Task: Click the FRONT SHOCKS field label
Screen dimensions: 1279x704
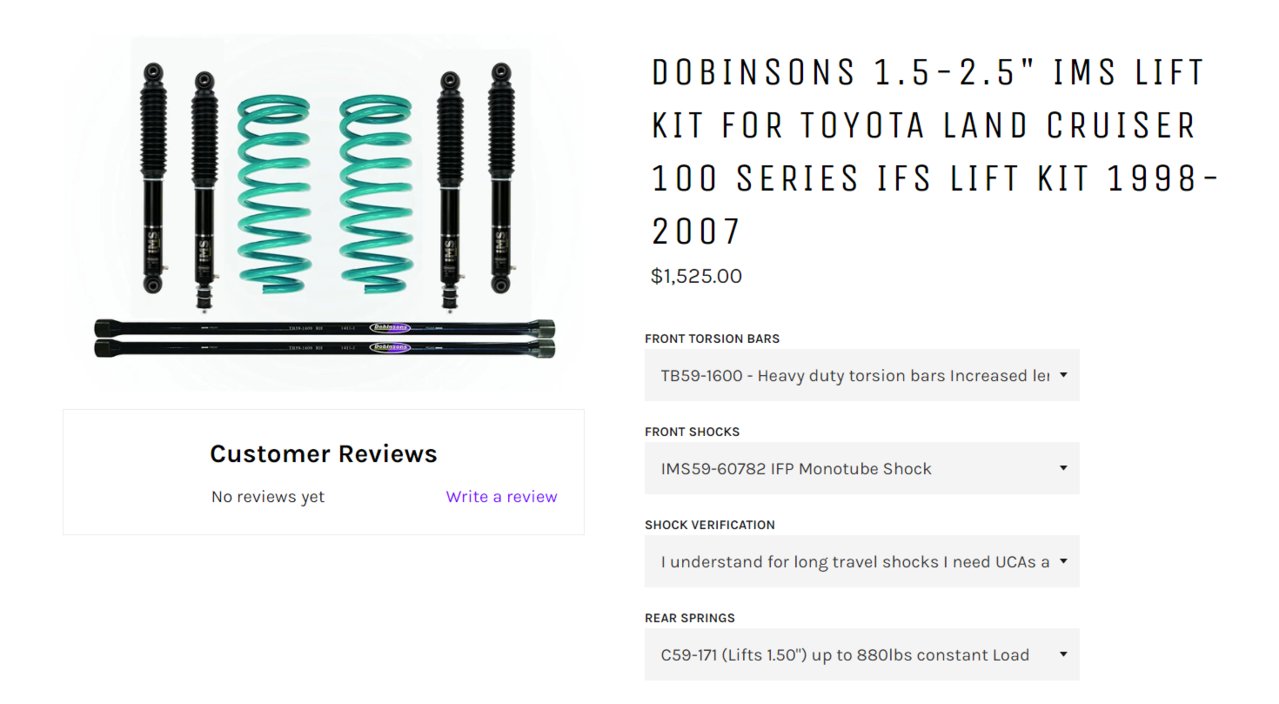Action: pos(692,431)
